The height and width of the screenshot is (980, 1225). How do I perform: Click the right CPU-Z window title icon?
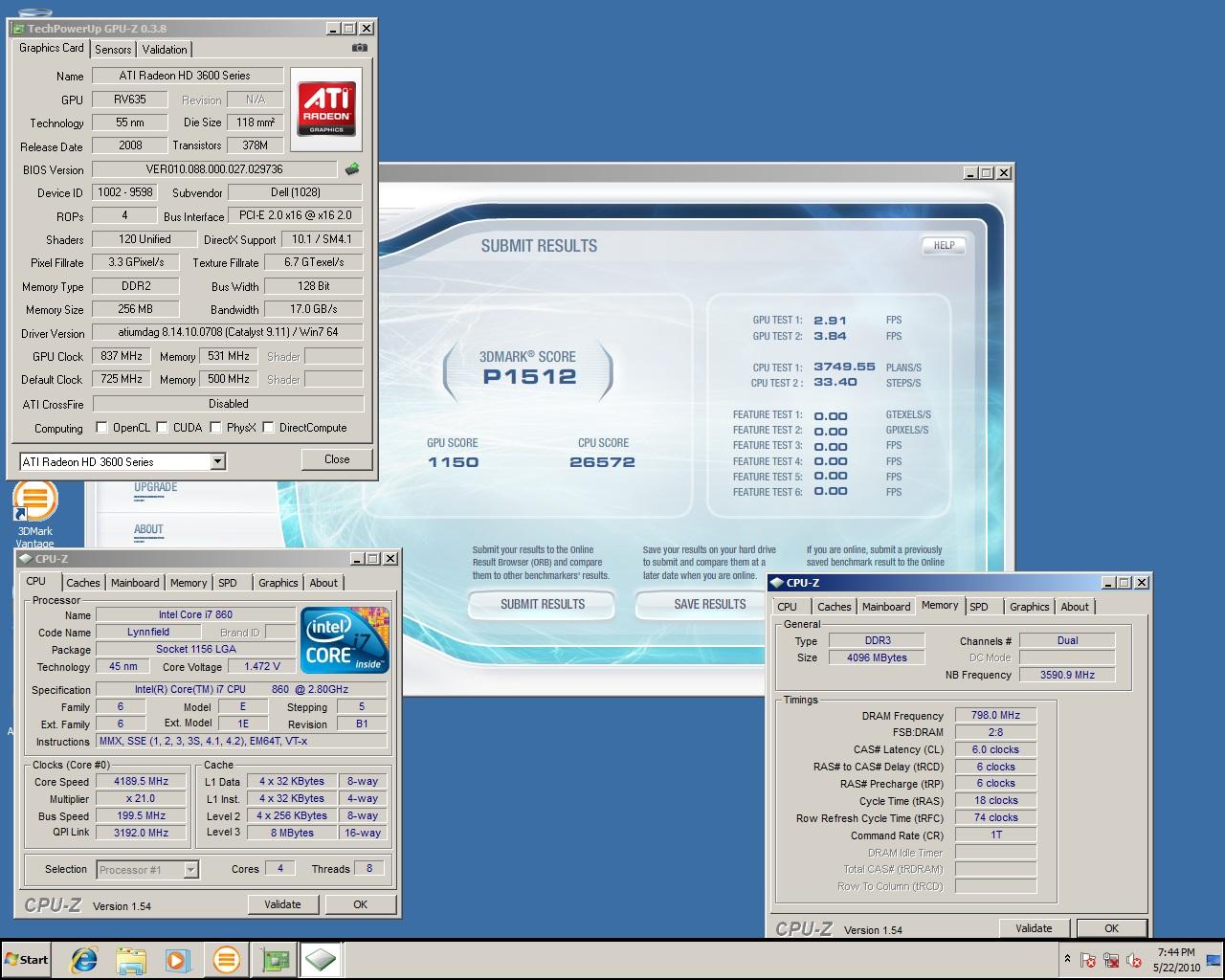pos(776,583)
